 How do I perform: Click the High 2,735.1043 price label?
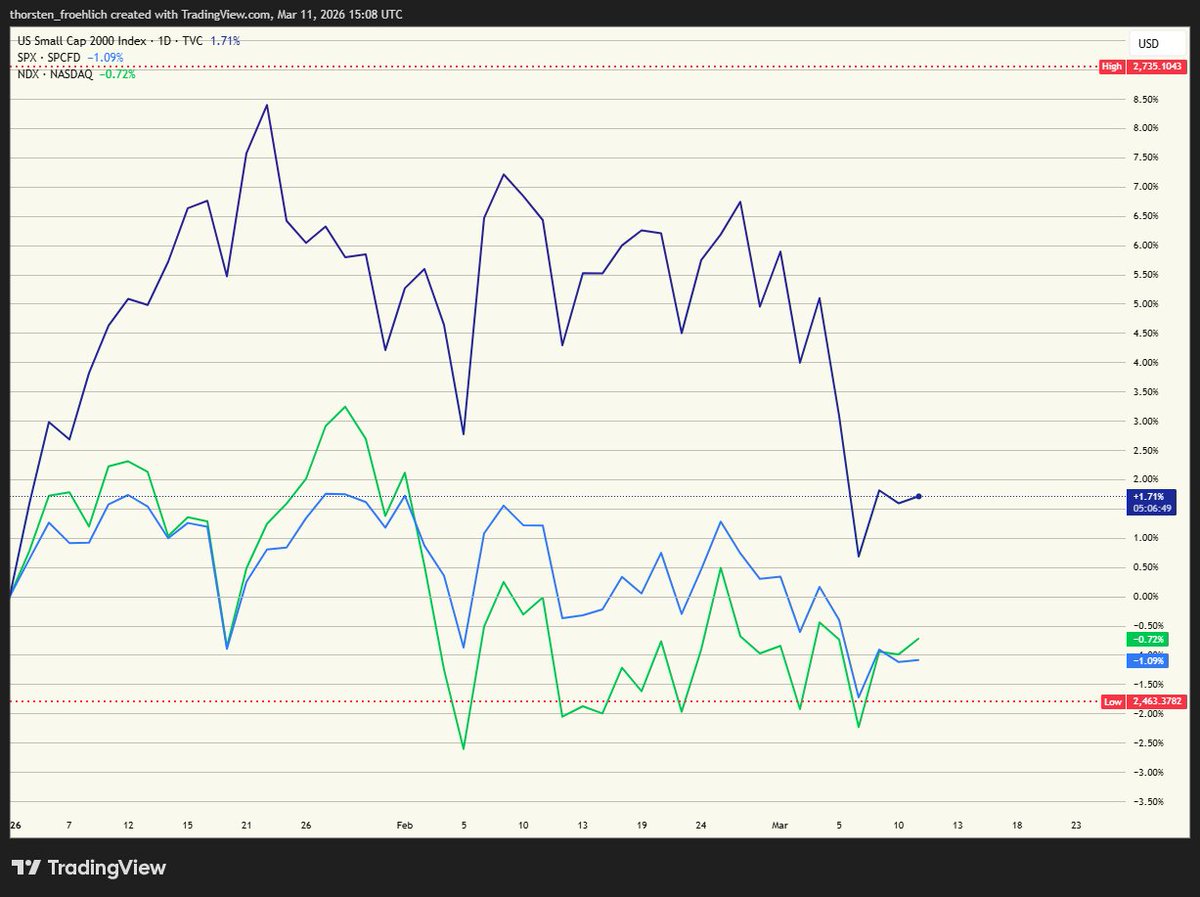point(1141,67)
